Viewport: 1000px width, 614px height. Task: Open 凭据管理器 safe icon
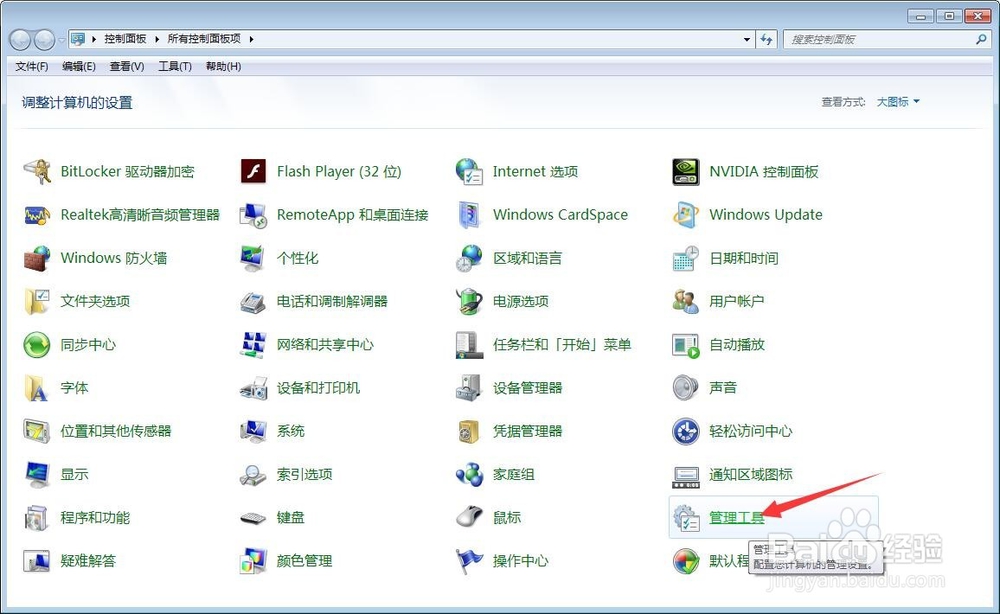[469, 431]
